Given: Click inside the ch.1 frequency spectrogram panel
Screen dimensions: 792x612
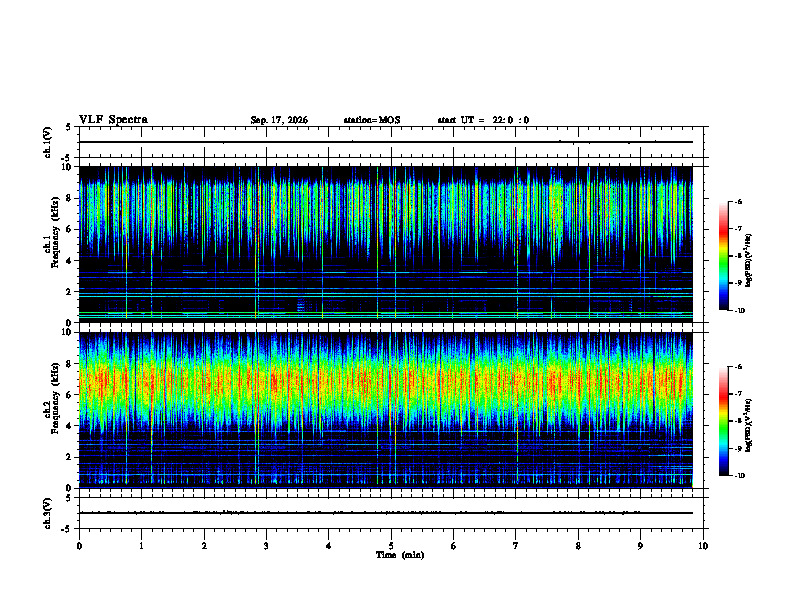Looking at the screenshot, I should click(386, 244).
